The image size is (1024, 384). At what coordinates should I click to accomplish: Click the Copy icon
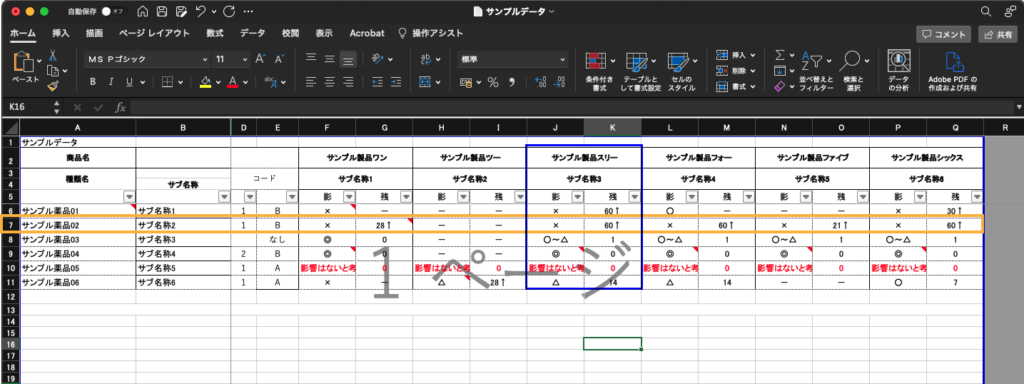(x=53, y=71)
